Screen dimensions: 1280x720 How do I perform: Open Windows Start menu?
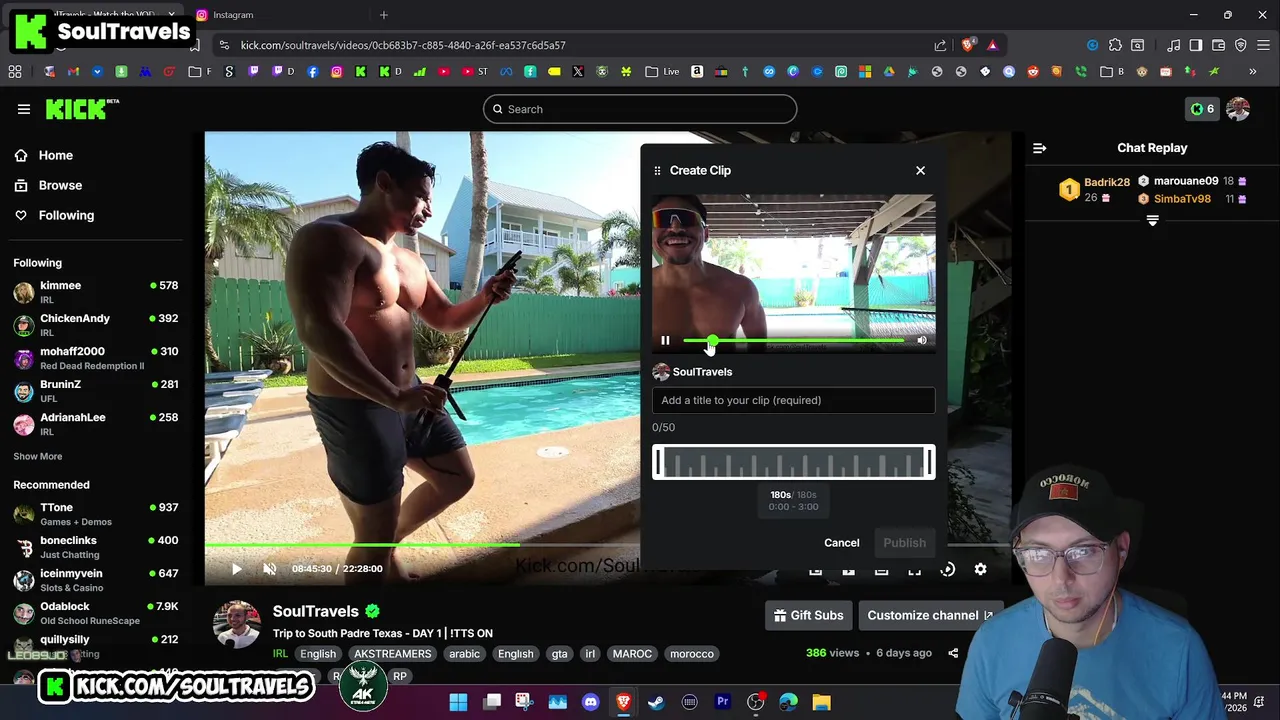[x=458, y=702]
